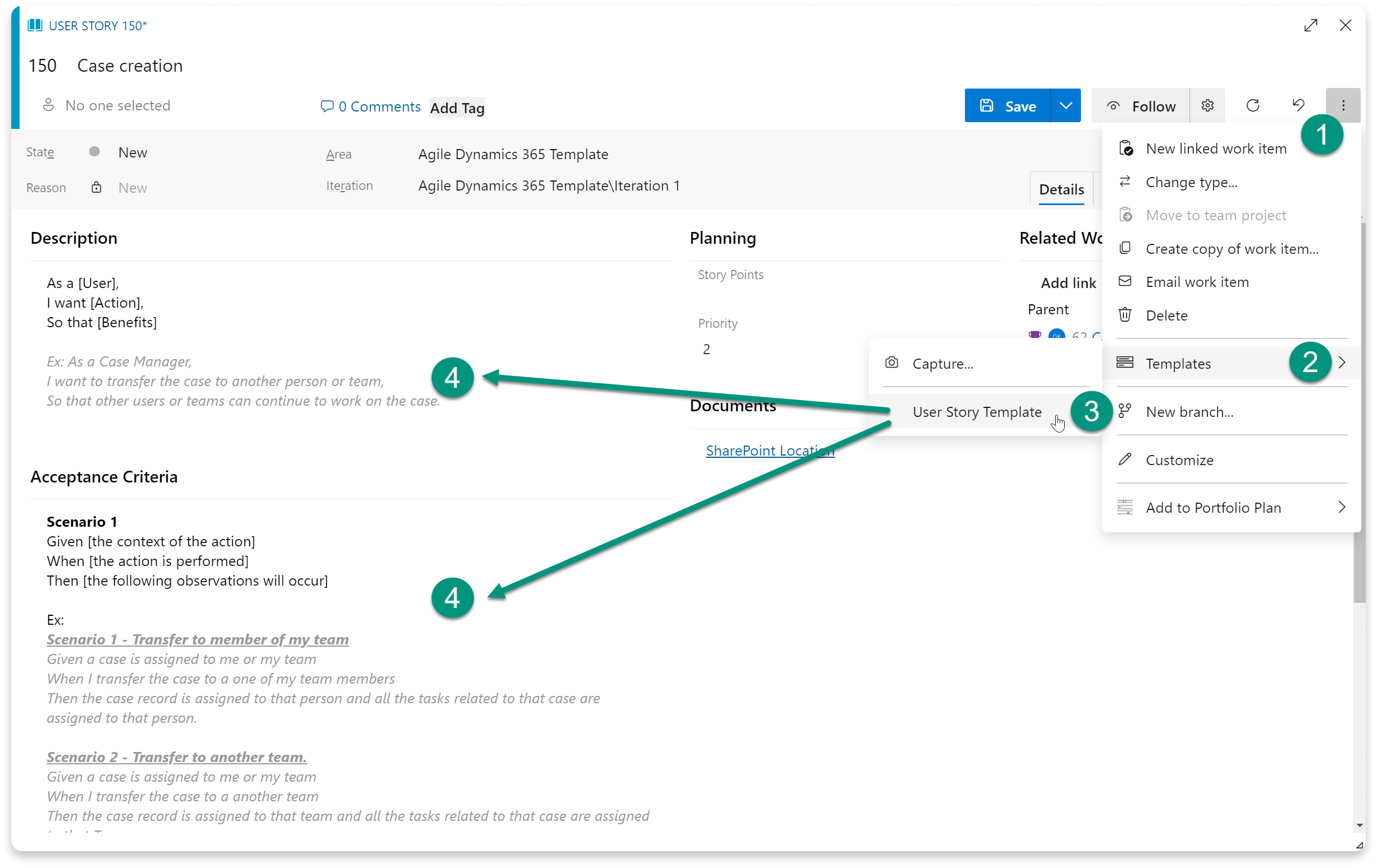Click the trash icon beside Delete
The image size is (1377, 868).
[1125, 315]
